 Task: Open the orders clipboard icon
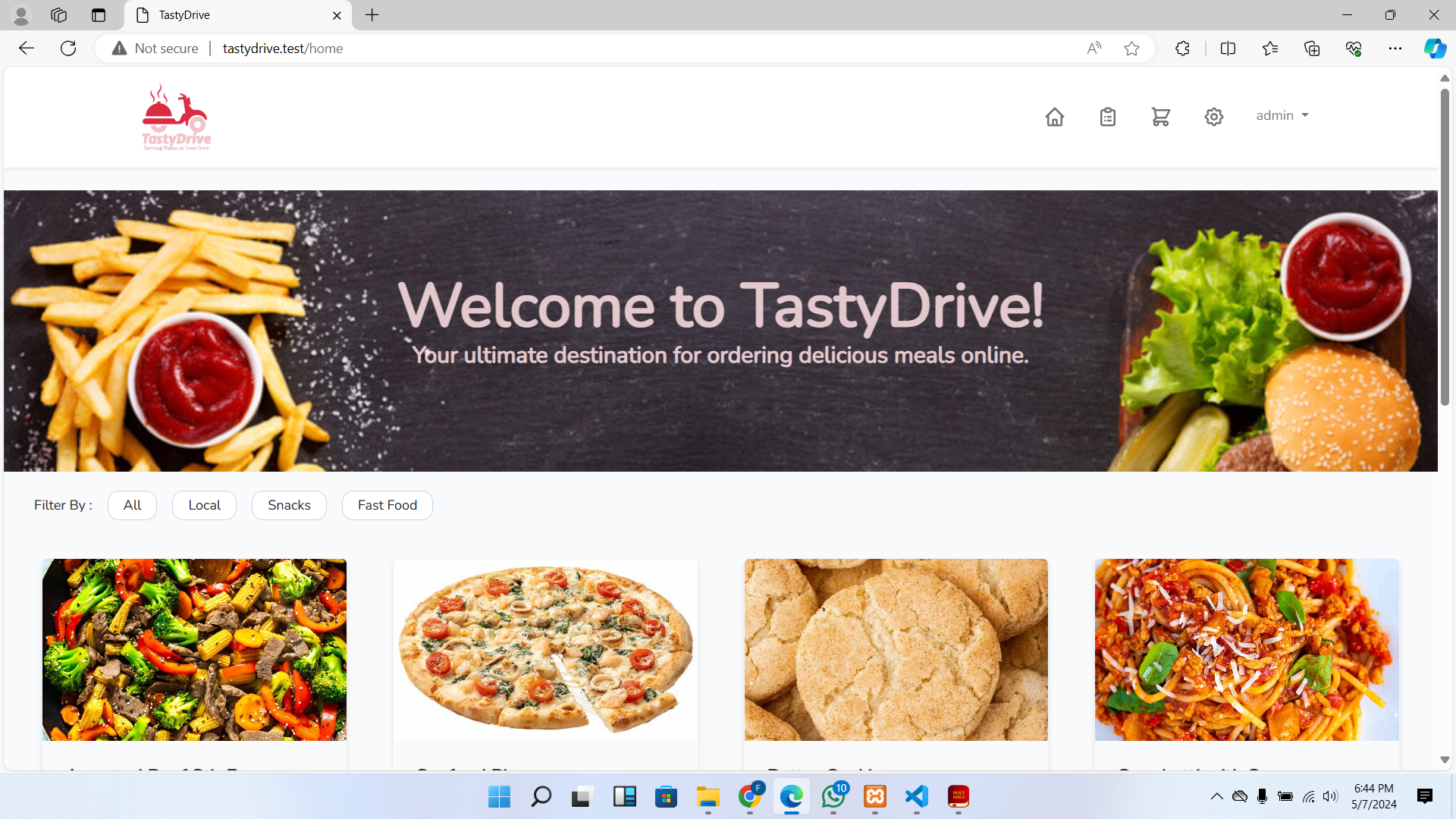1107,117
